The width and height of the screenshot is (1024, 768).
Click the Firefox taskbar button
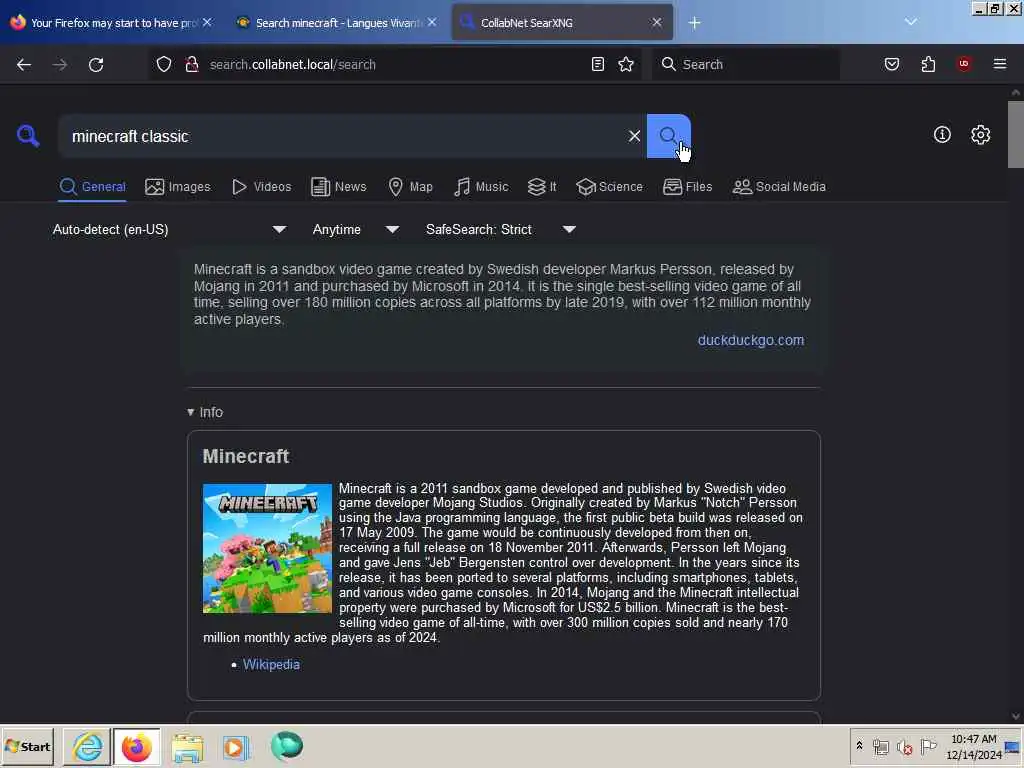[x=136, y=746]
